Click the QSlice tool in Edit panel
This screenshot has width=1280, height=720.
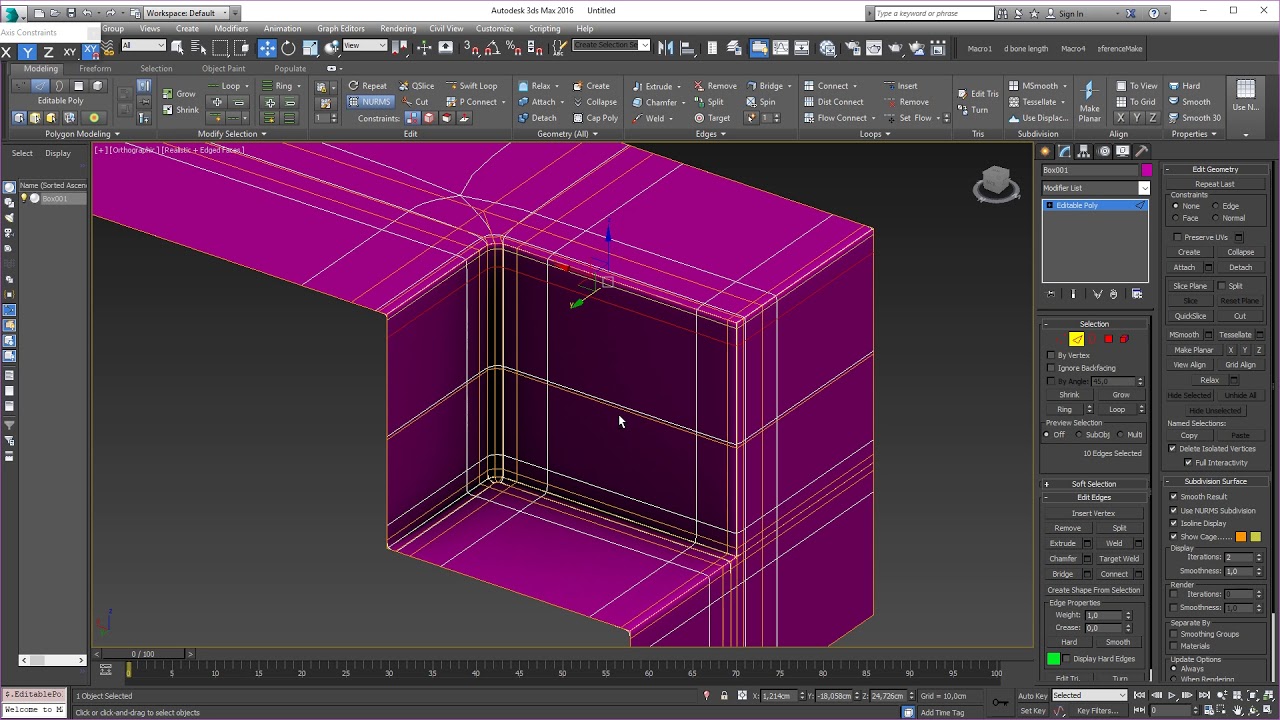click(417, 86)
